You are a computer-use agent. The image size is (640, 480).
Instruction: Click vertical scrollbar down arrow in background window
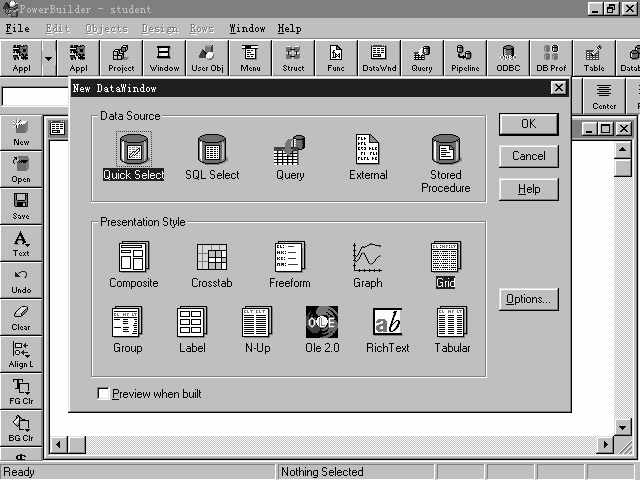tap(622, 428)
